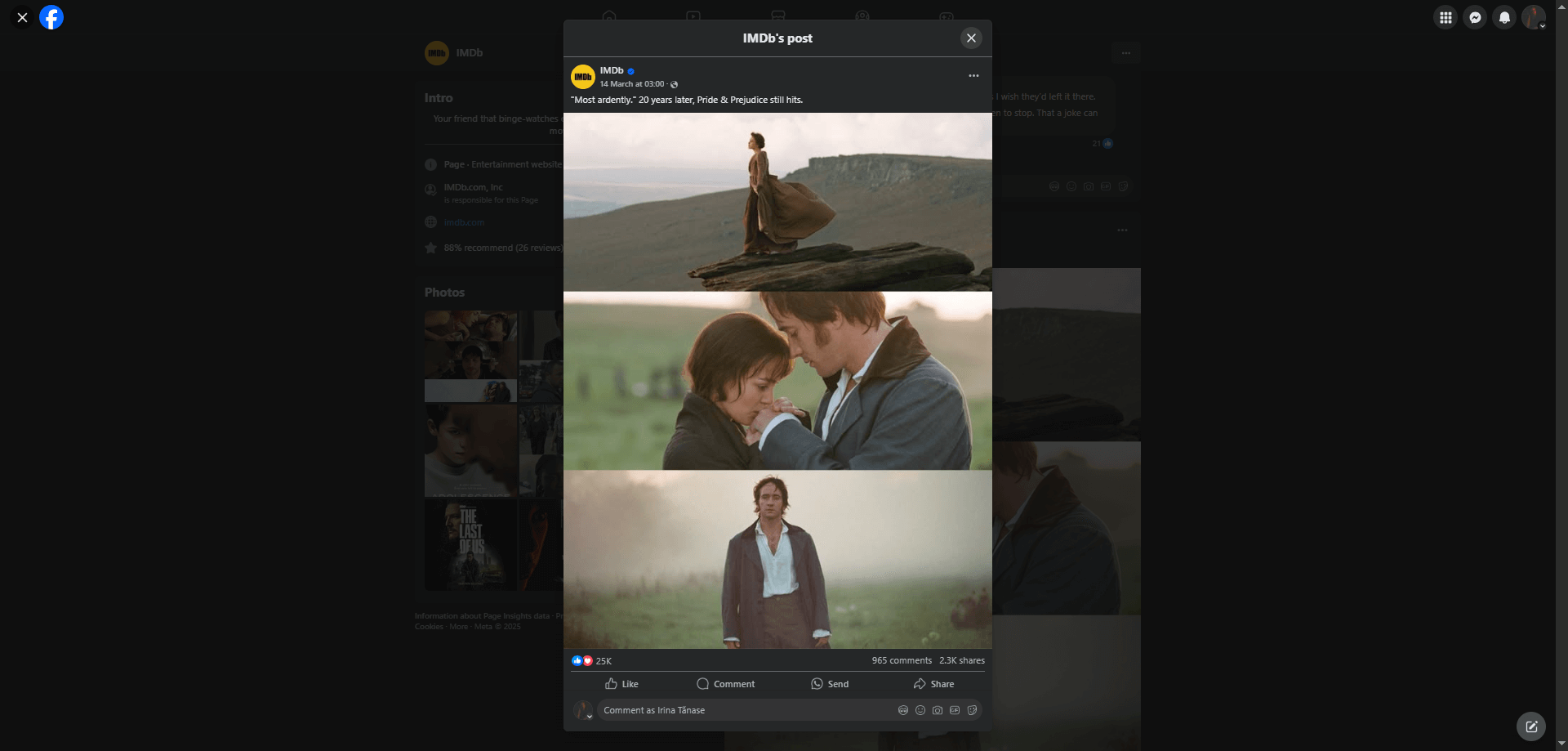Close the IMDb's post dialog
1568x751 pixels.
971,38
